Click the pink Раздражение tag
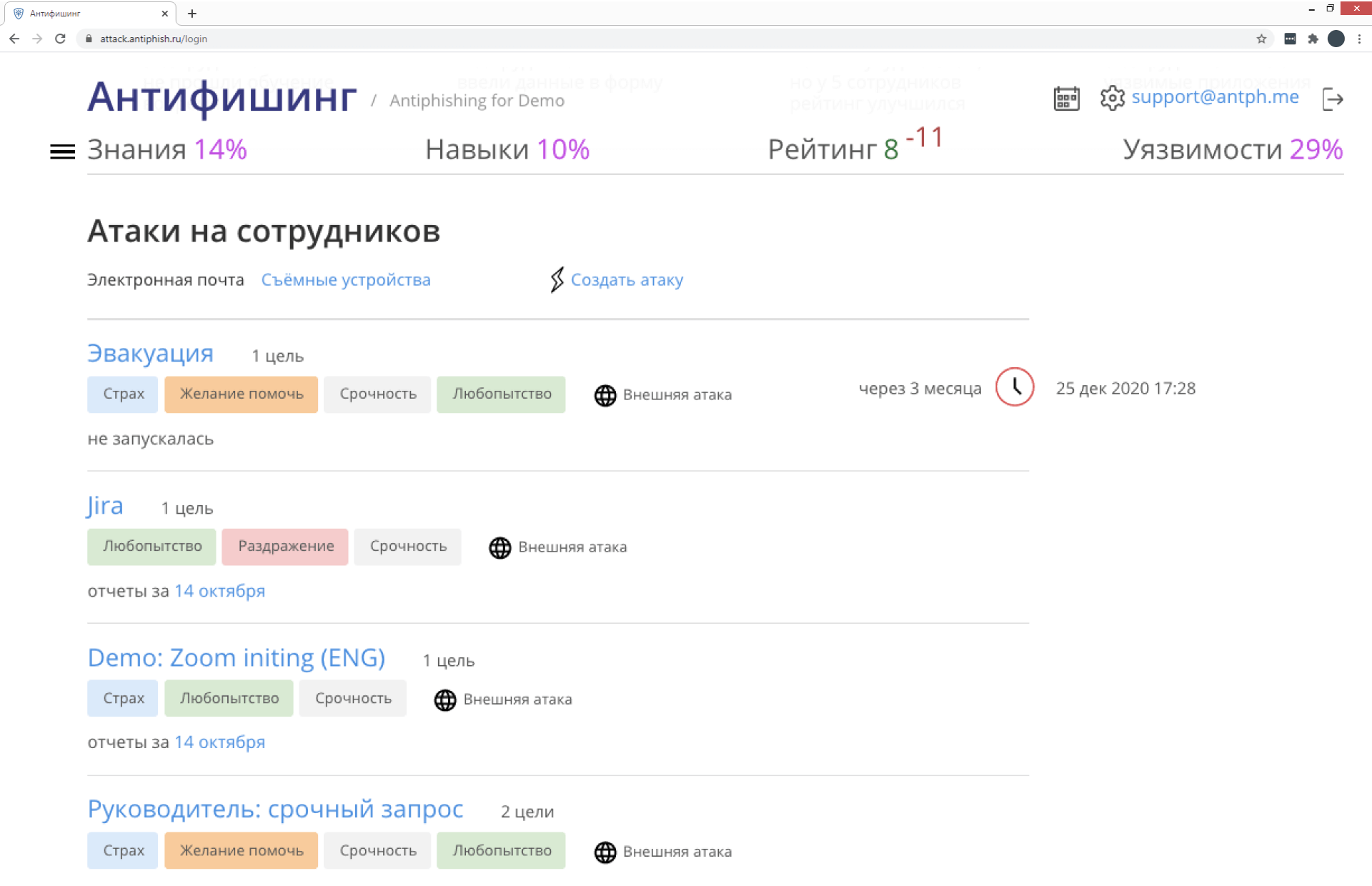Viewport: 1372px width, 886px height. pyautogui.click(x=285, y=547)
